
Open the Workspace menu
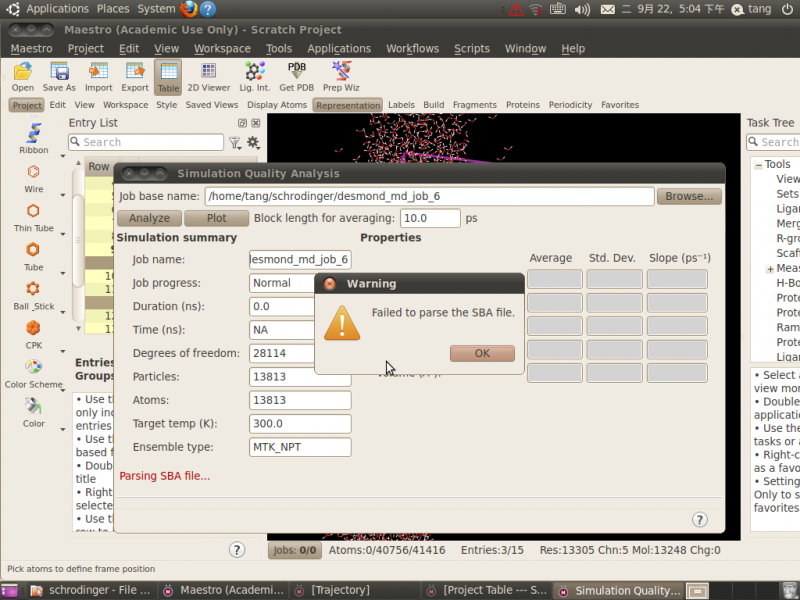[x=222, y=48]
